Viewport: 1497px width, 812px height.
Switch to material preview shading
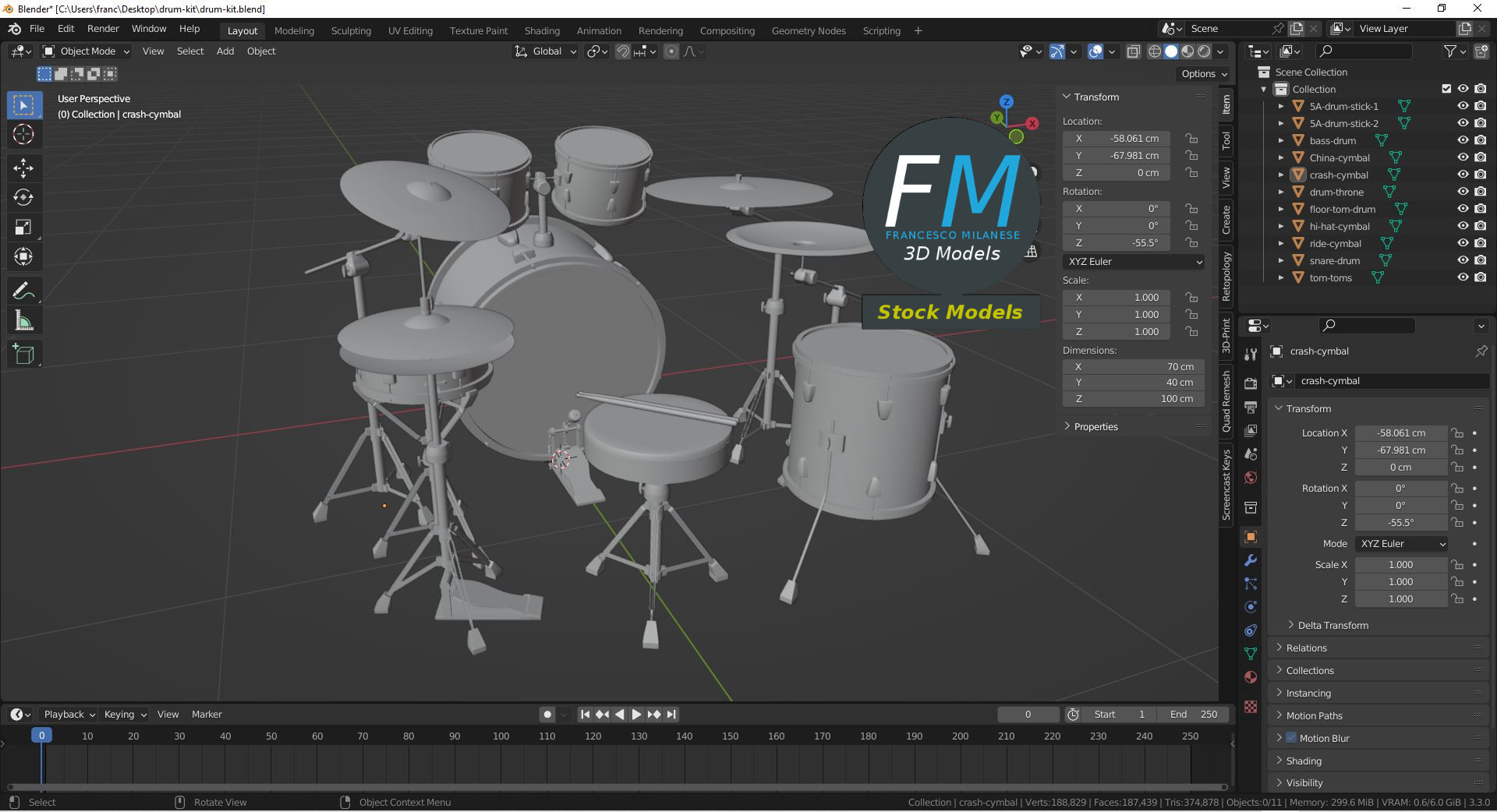pyautogui.click(x=1187, y=51)
